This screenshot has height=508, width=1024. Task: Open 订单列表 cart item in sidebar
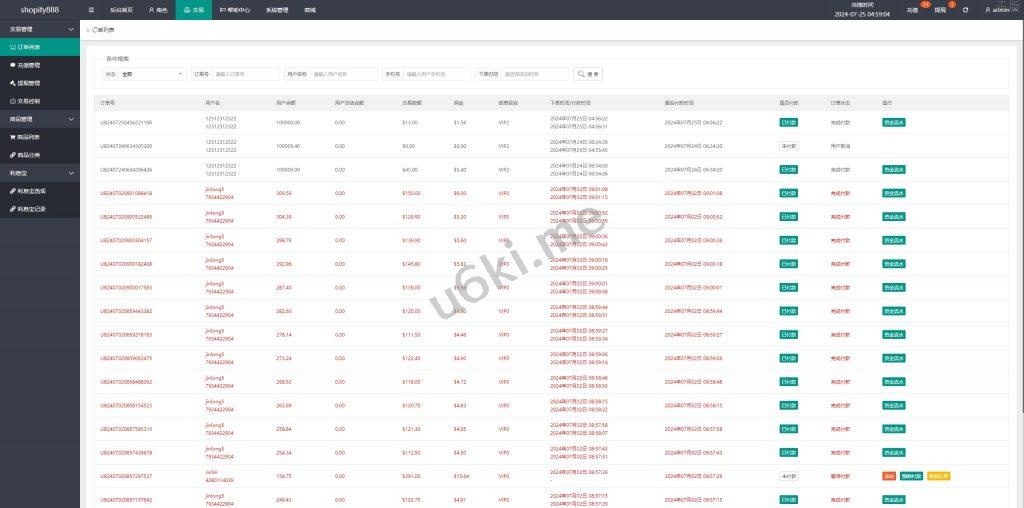click(28, 47)
